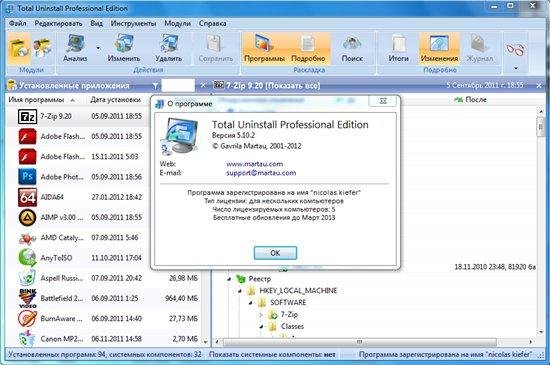Select the BurnAware program icon
This screenshot has height=365, width=550.
click(x=27, y=318)
